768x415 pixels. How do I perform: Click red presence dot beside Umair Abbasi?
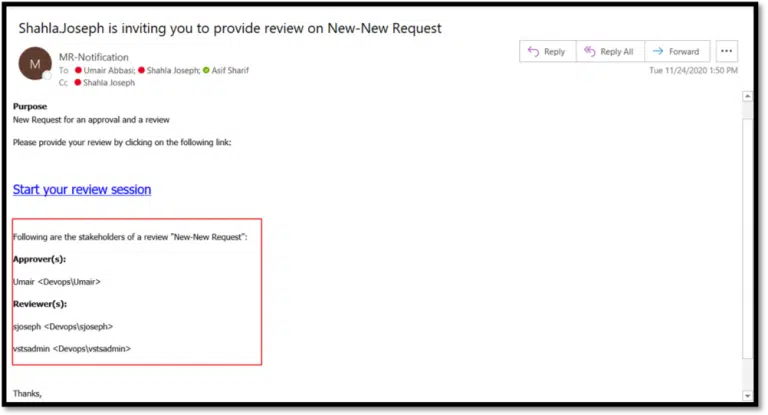click(78, 71)
